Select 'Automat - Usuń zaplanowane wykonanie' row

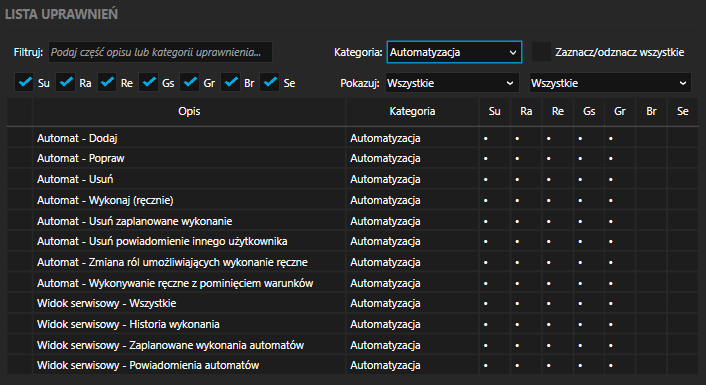pos(353,221)
